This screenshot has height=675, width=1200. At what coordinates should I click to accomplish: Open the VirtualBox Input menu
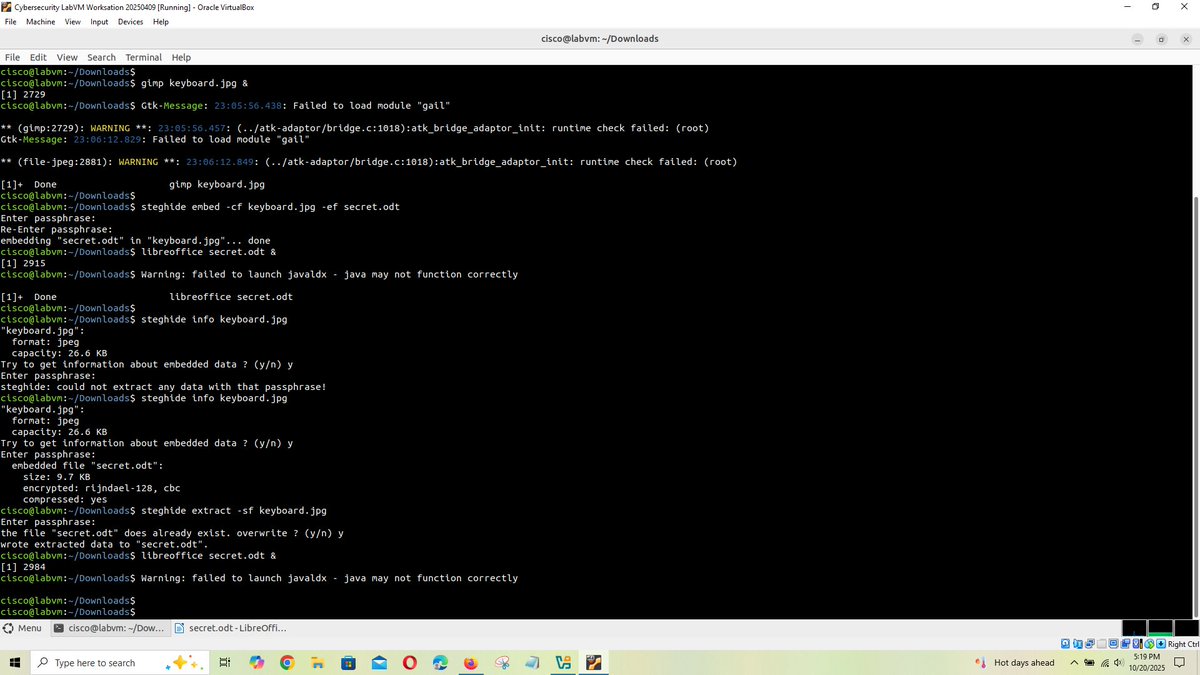point(99,21)
